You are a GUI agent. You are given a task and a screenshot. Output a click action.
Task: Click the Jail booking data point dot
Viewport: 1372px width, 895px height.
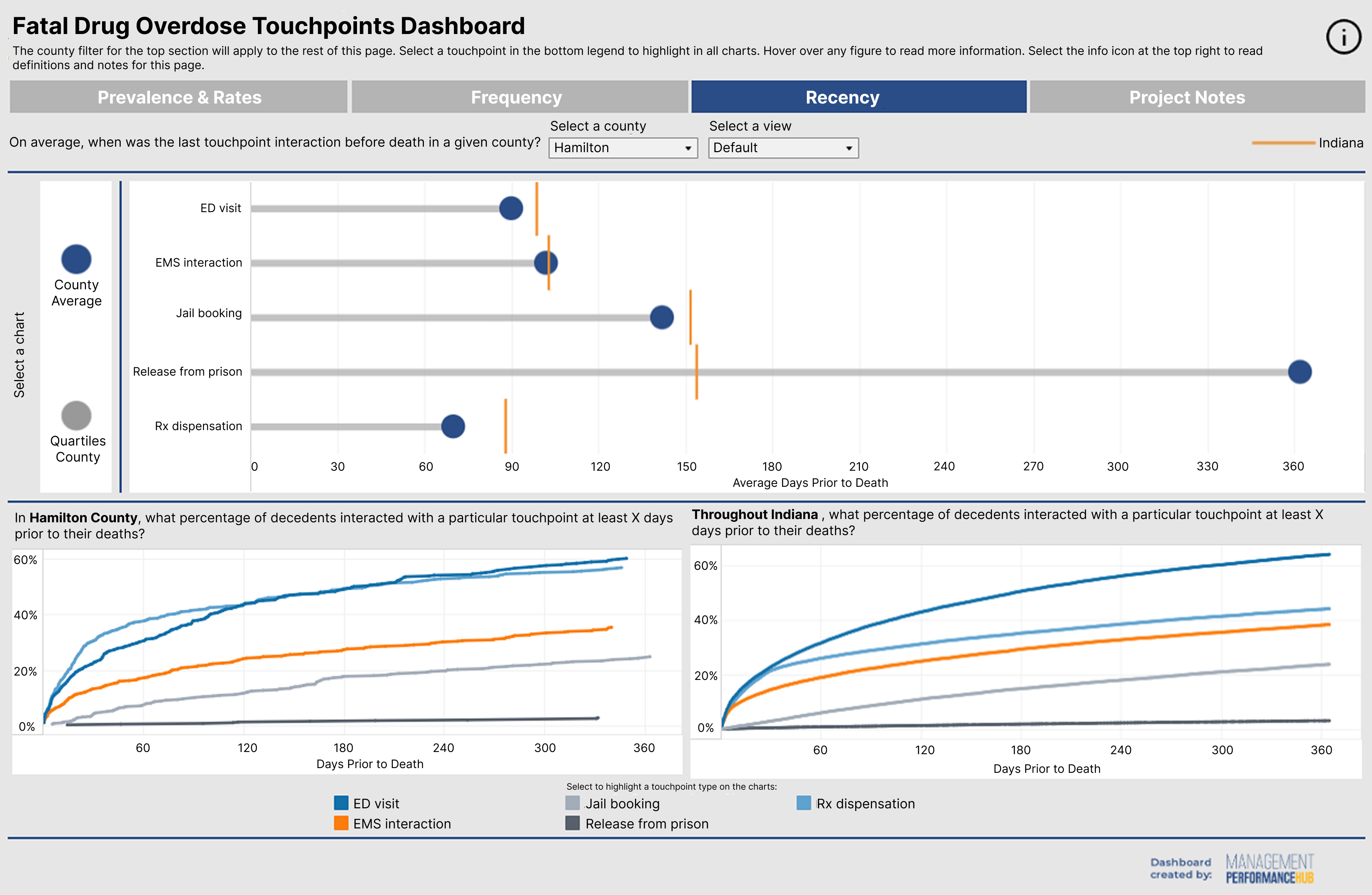click(x=662, y=317)
